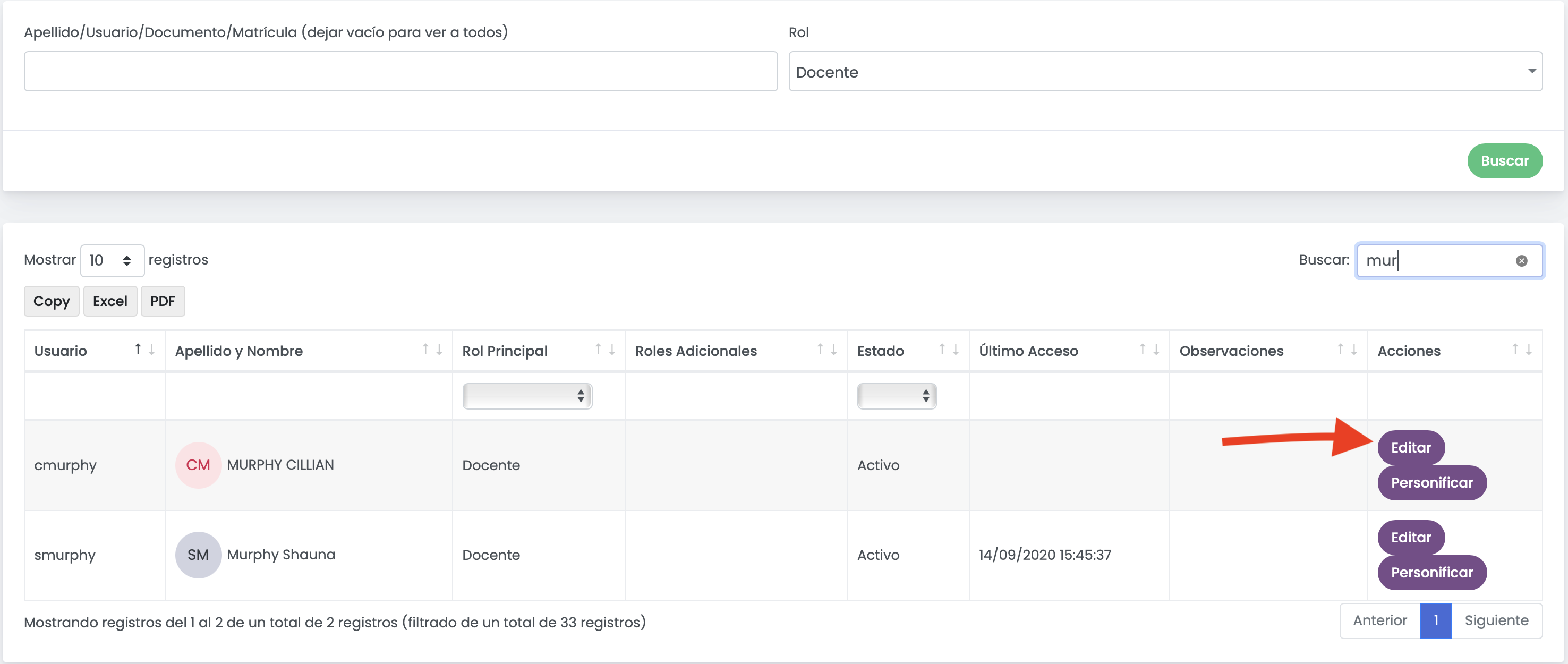Click the MURPHY CILLIAN name
The image size is (1568, 664).
280,465
